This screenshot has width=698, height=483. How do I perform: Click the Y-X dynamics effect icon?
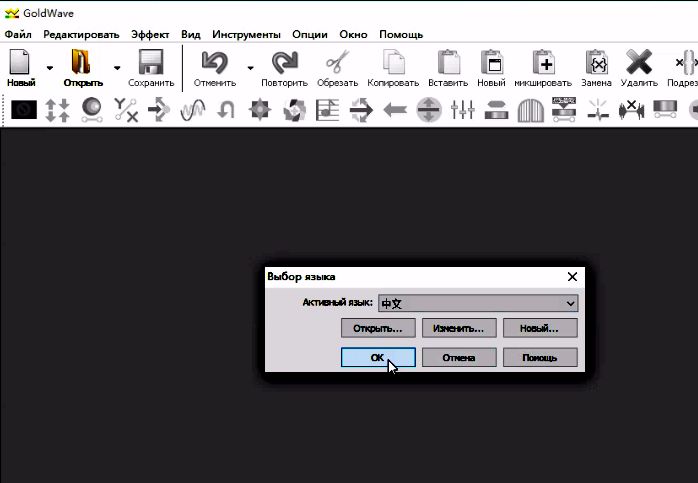click(x=126, y=110)
